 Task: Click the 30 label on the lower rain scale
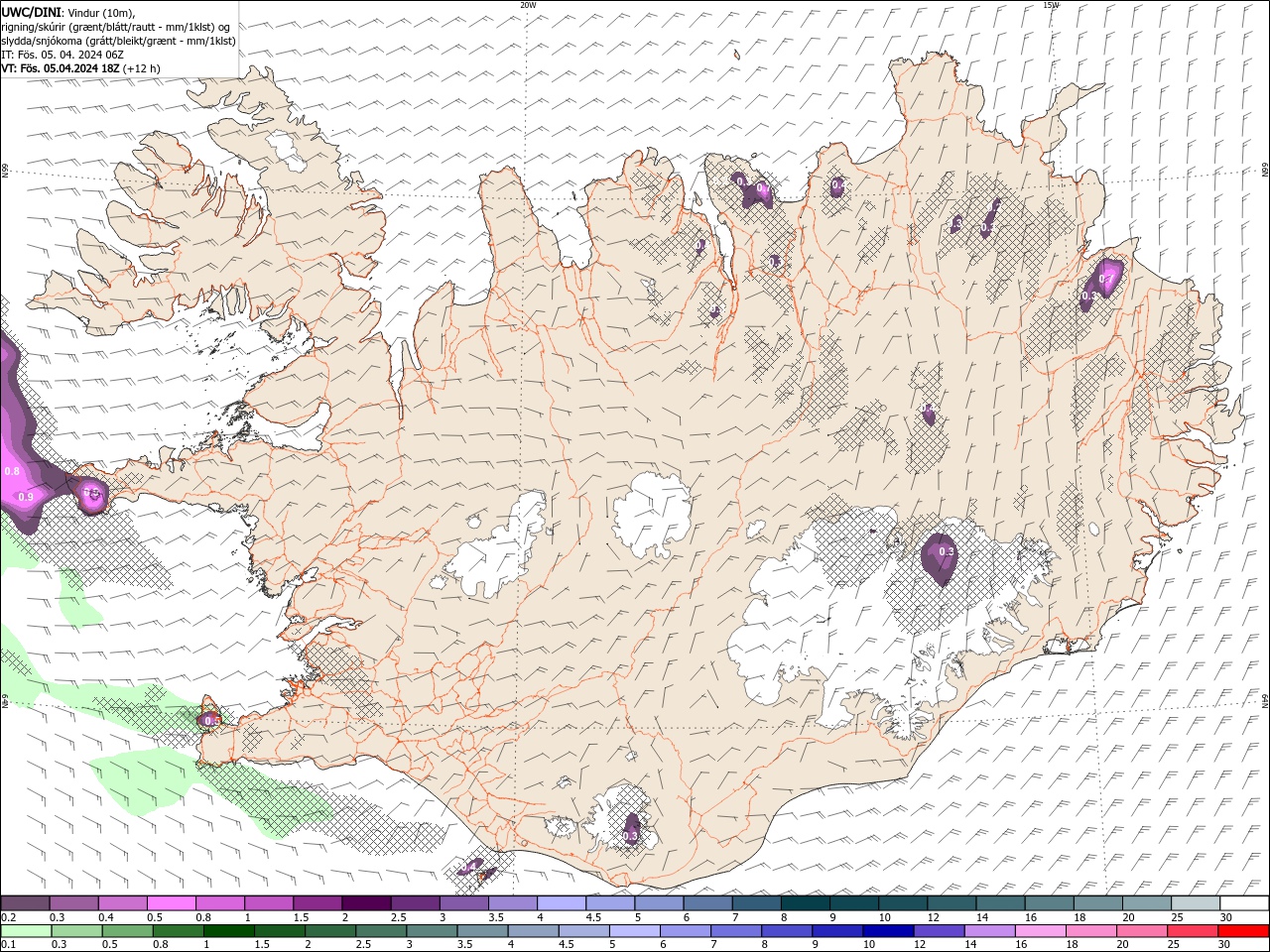click(1223, 945)
